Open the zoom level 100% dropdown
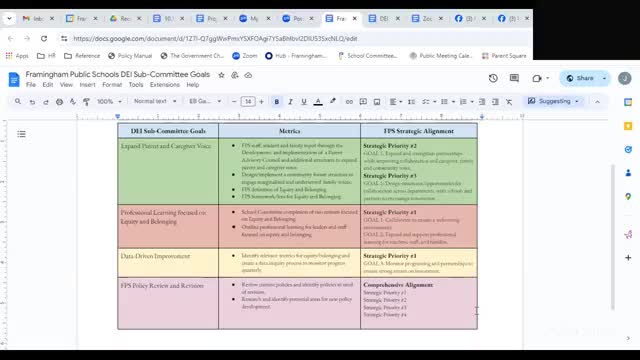Viewport: 640px width, 360px height. [x=109, y=101]
